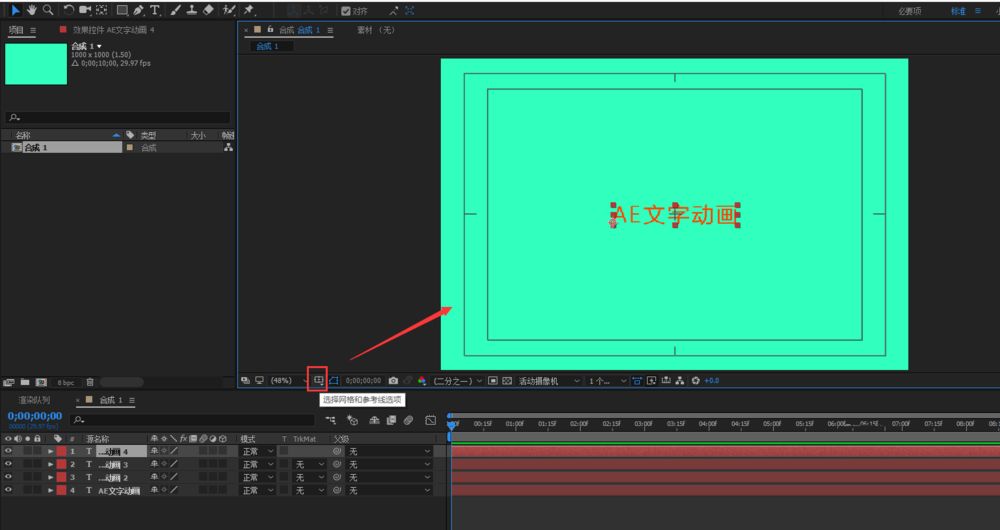Enable motion blur icon in timeline
This screenshot has width=1000, height=530.
tap(408, 420)
